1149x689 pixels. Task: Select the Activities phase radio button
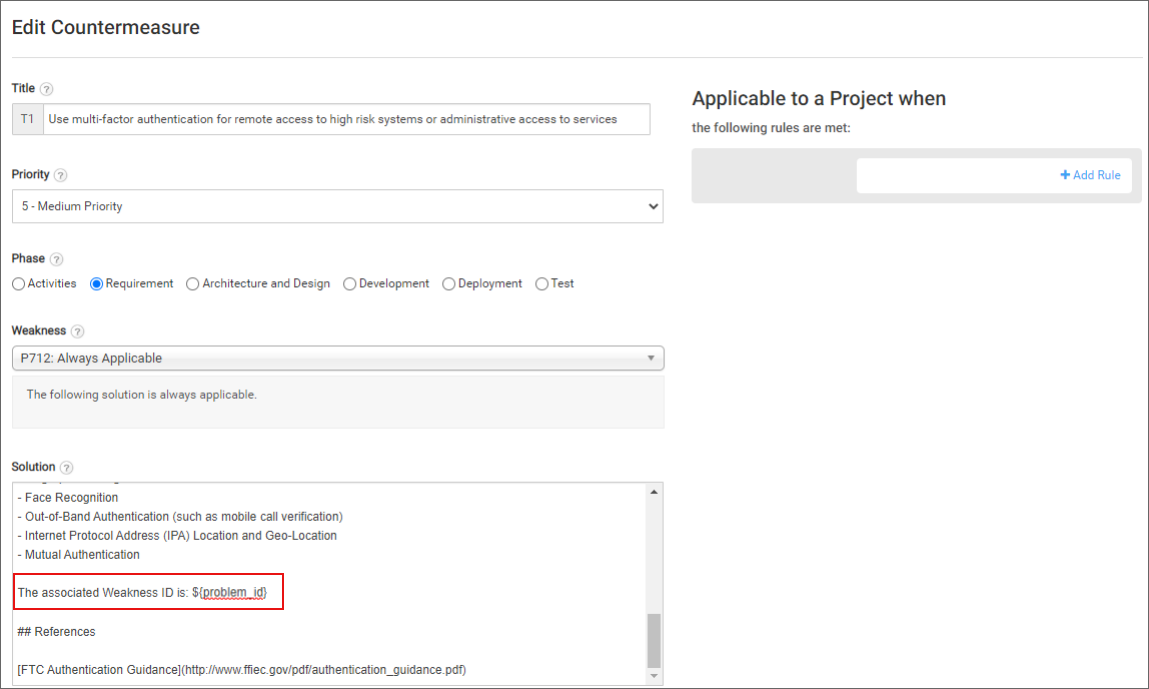click(x=17, y=284)
